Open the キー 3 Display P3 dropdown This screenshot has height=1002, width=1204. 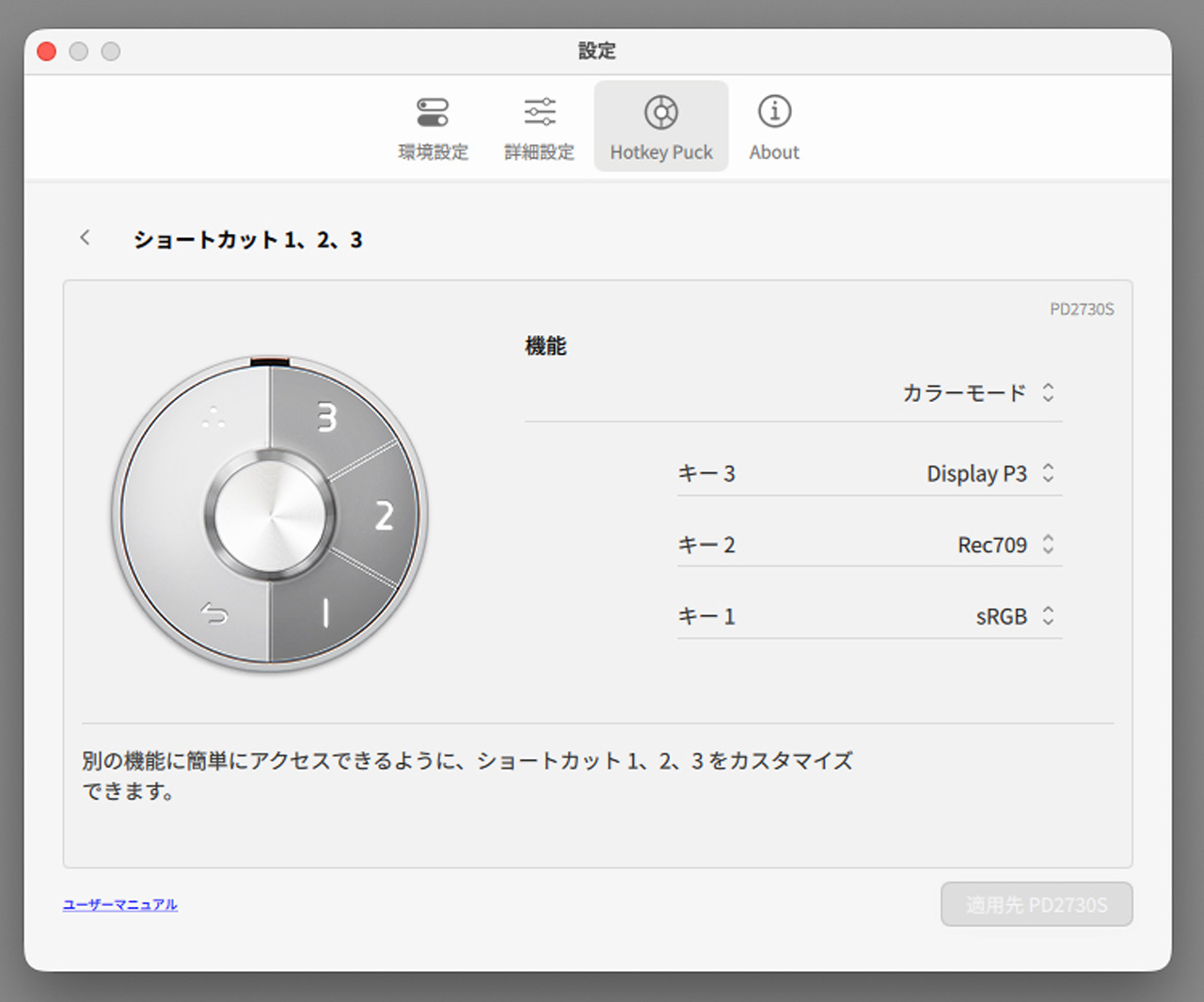click(x=988, y=473)
